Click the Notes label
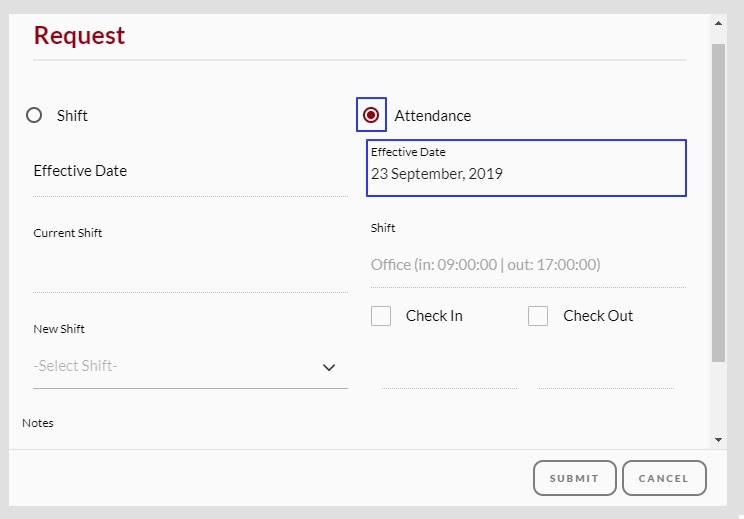The width and height of the screenshot is (744, 519). click(x=38, y=423)
